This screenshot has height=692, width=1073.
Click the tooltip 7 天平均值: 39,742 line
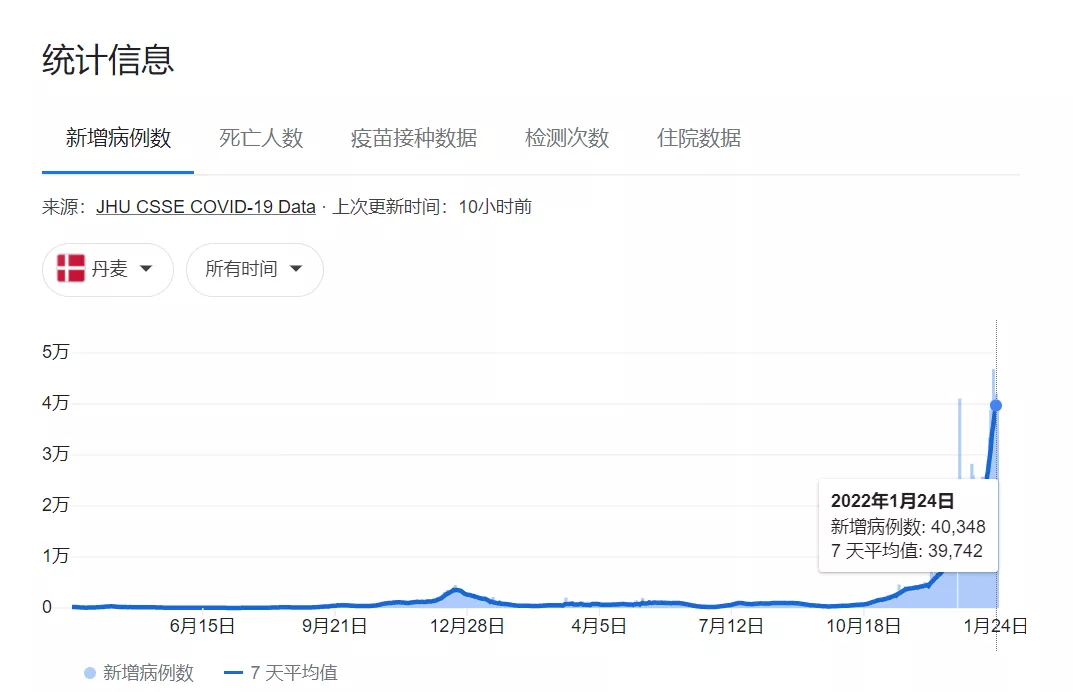point(907,551)
